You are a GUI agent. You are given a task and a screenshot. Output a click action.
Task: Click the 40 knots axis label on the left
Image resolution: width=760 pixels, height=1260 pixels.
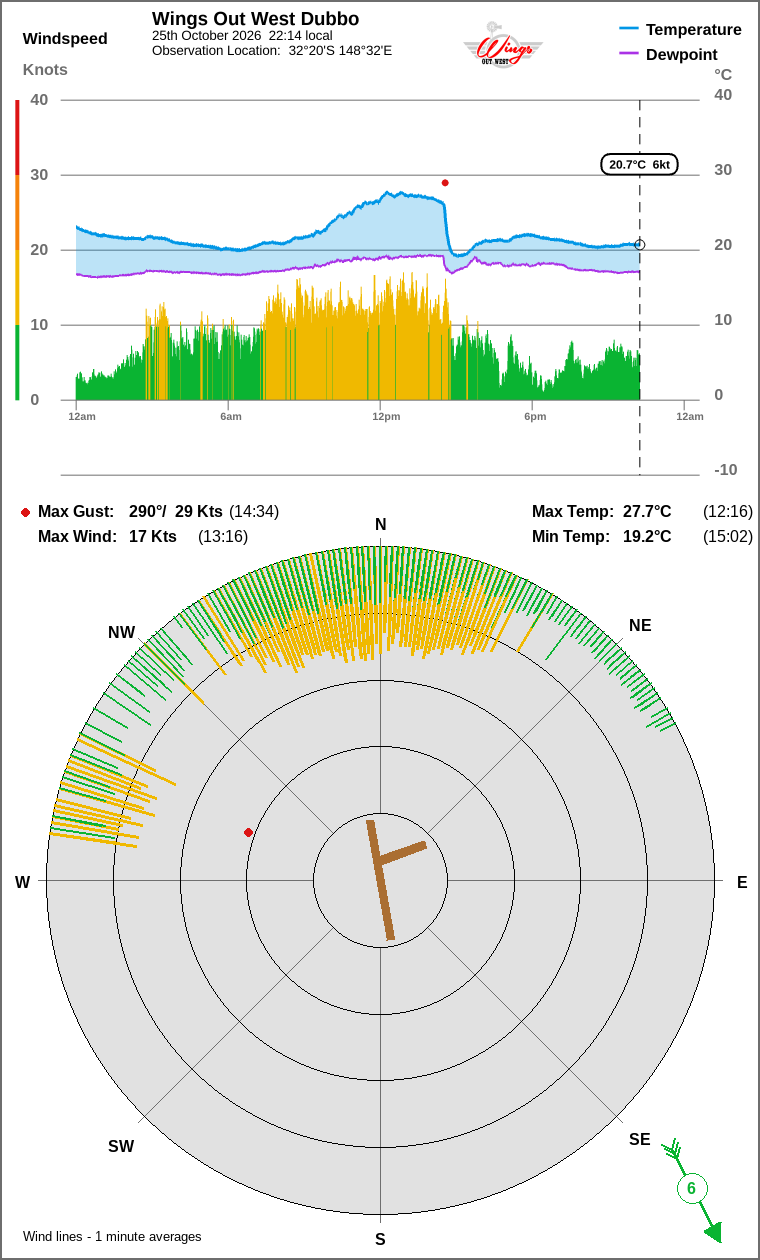click(39, 99)
